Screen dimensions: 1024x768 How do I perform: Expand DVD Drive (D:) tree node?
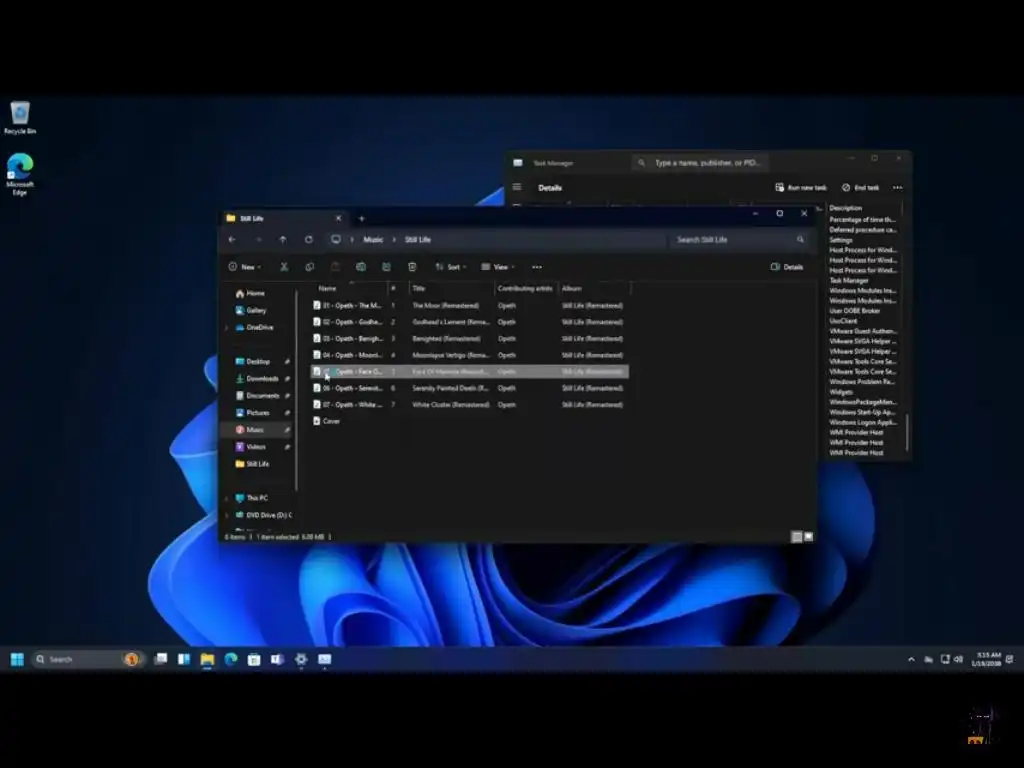[x=227, y=515]
